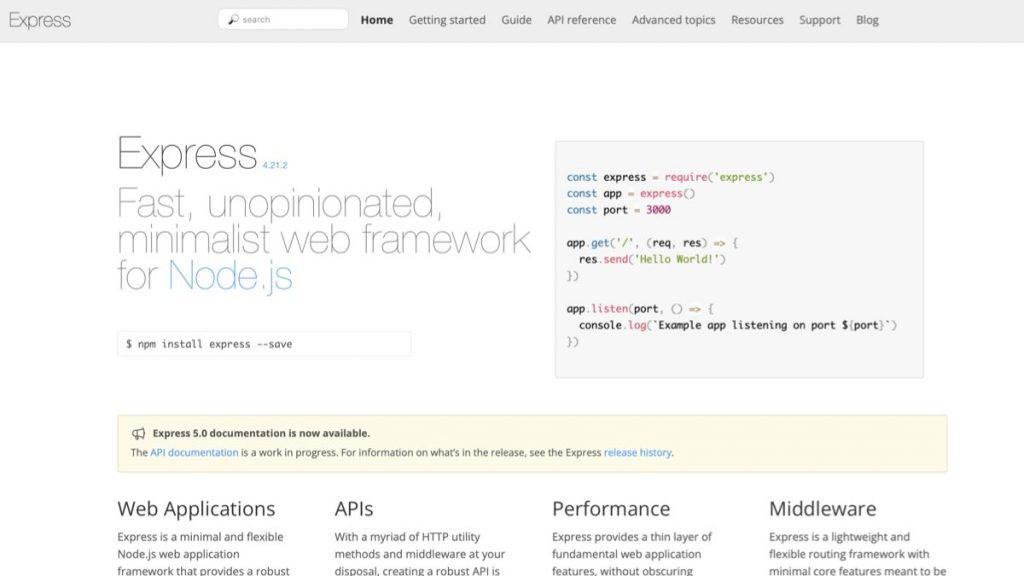The width and height of the screenshot is (1024, 576).
Task: Click the 4.21.2 version link
Action: point(275,165)
